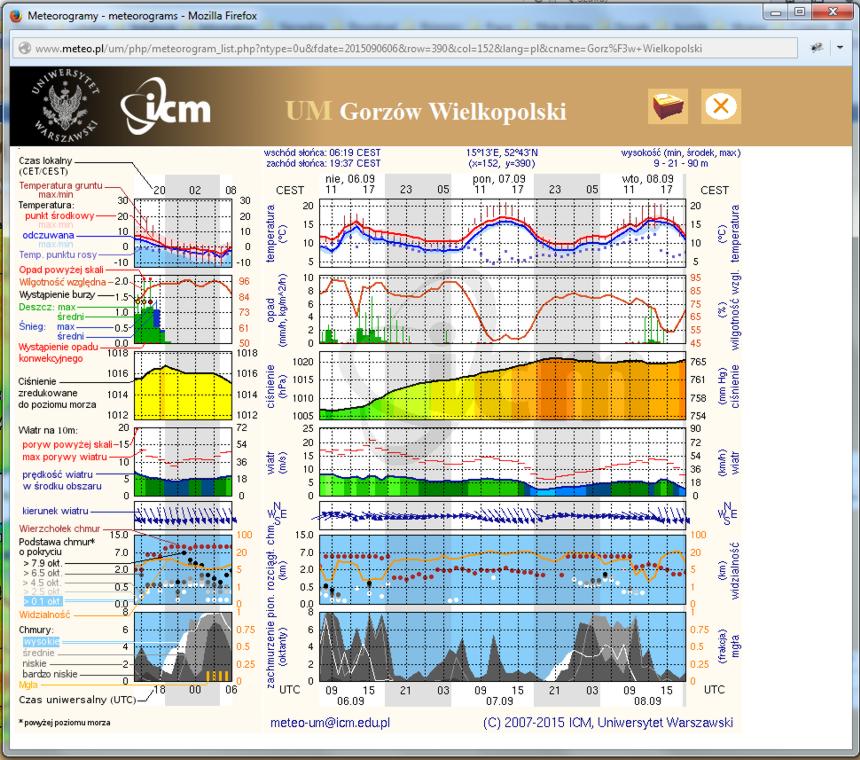Click the 'Wystąpienie burzy' legend label
The image size is (860, 760).
(57, 294)
